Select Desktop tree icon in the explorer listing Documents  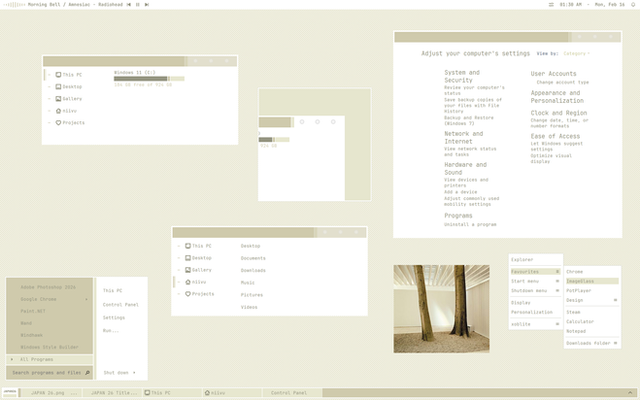click(x=188, y=258)
